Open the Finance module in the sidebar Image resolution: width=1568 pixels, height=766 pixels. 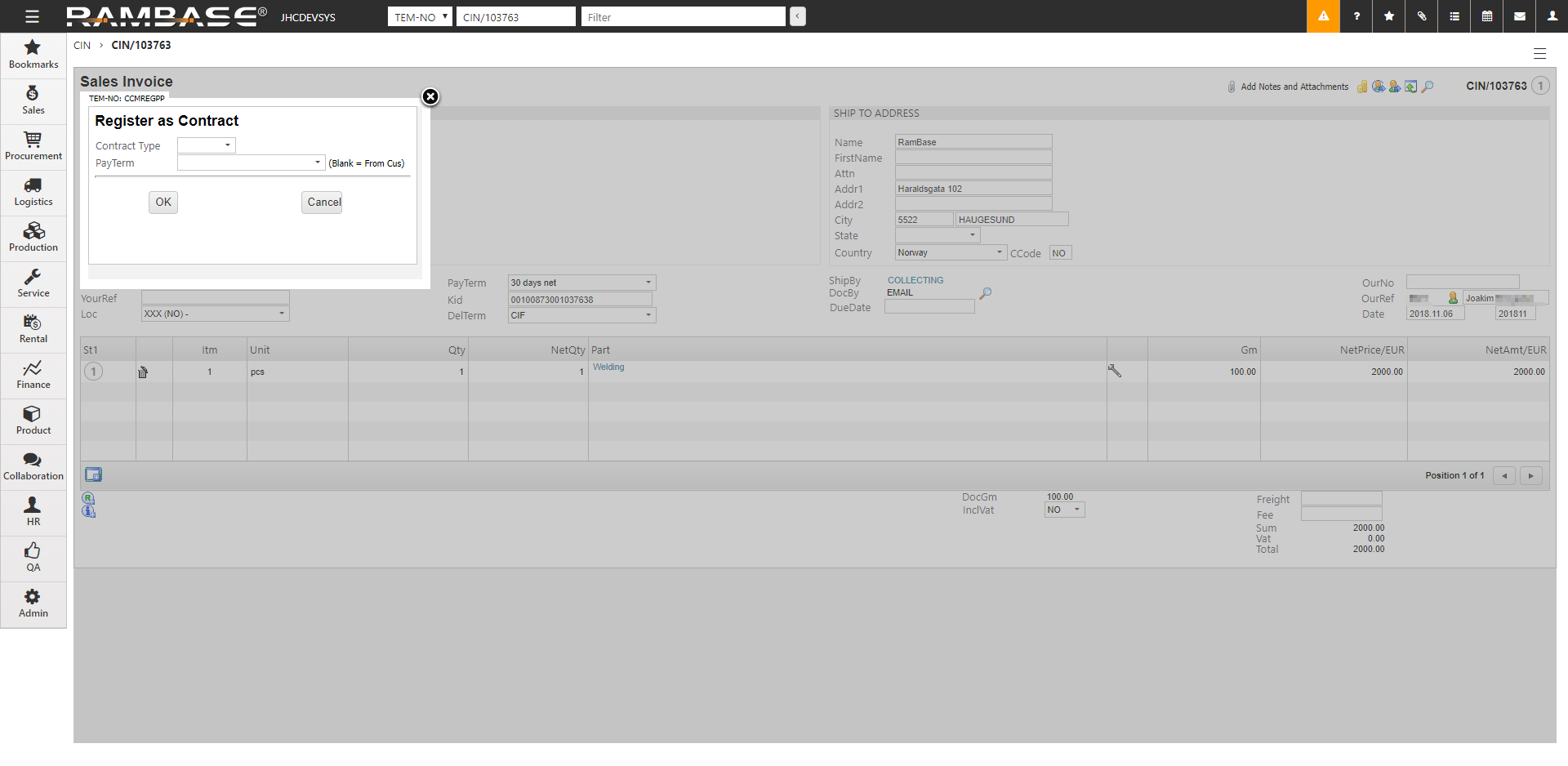click(x=33, y=376)
